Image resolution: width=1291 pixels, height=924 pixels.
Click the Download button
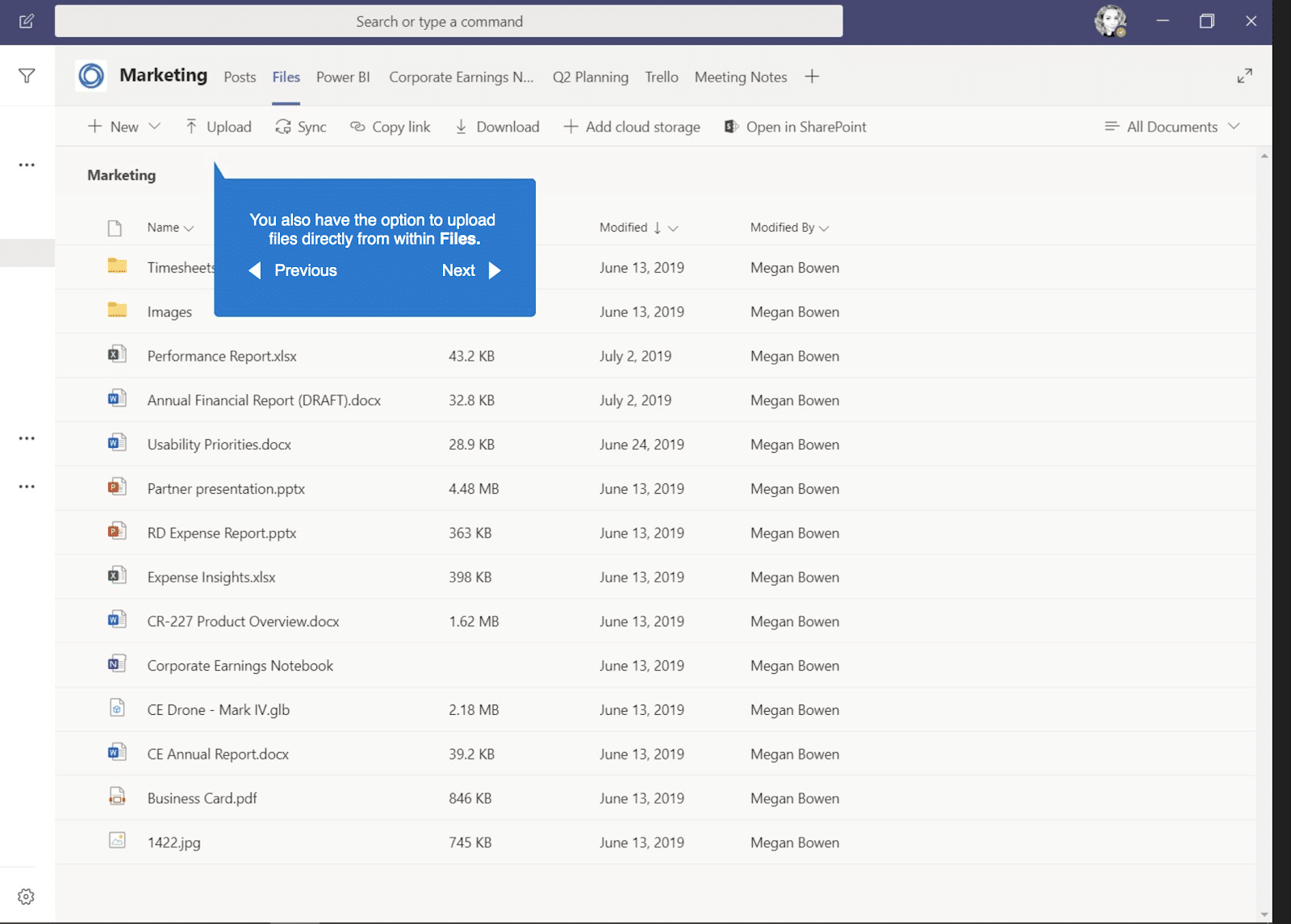point(497,127)
